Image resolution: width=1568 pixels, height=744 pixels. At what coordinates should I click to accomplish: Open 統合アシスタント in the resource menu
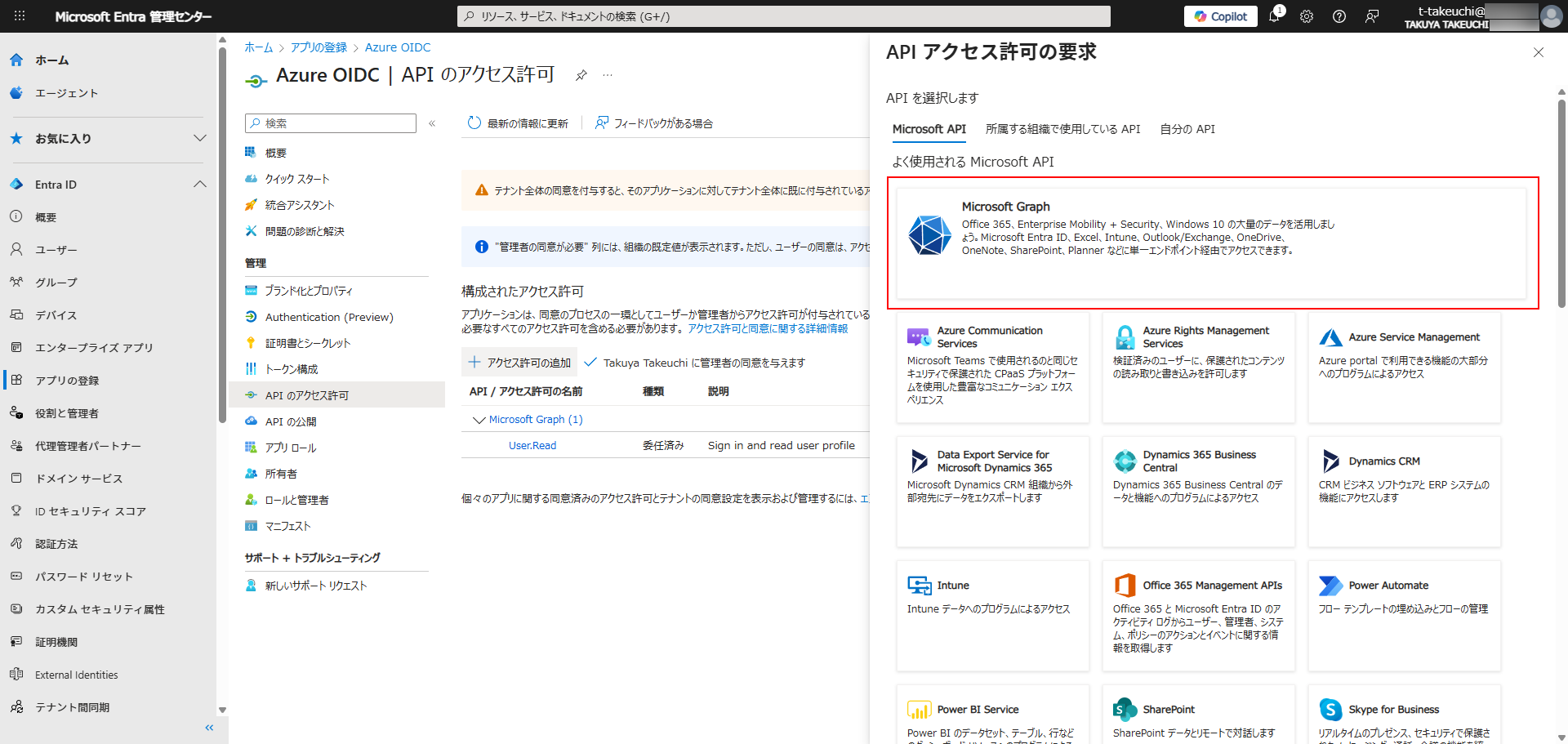click(x=300, y=205)
